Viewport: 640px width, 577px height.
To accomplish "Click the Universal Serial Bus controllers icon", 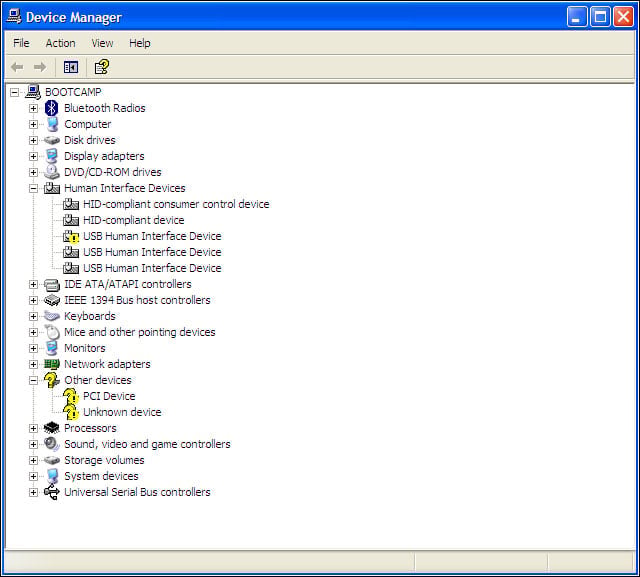I will pyautogui.click(x=52, y=492).
